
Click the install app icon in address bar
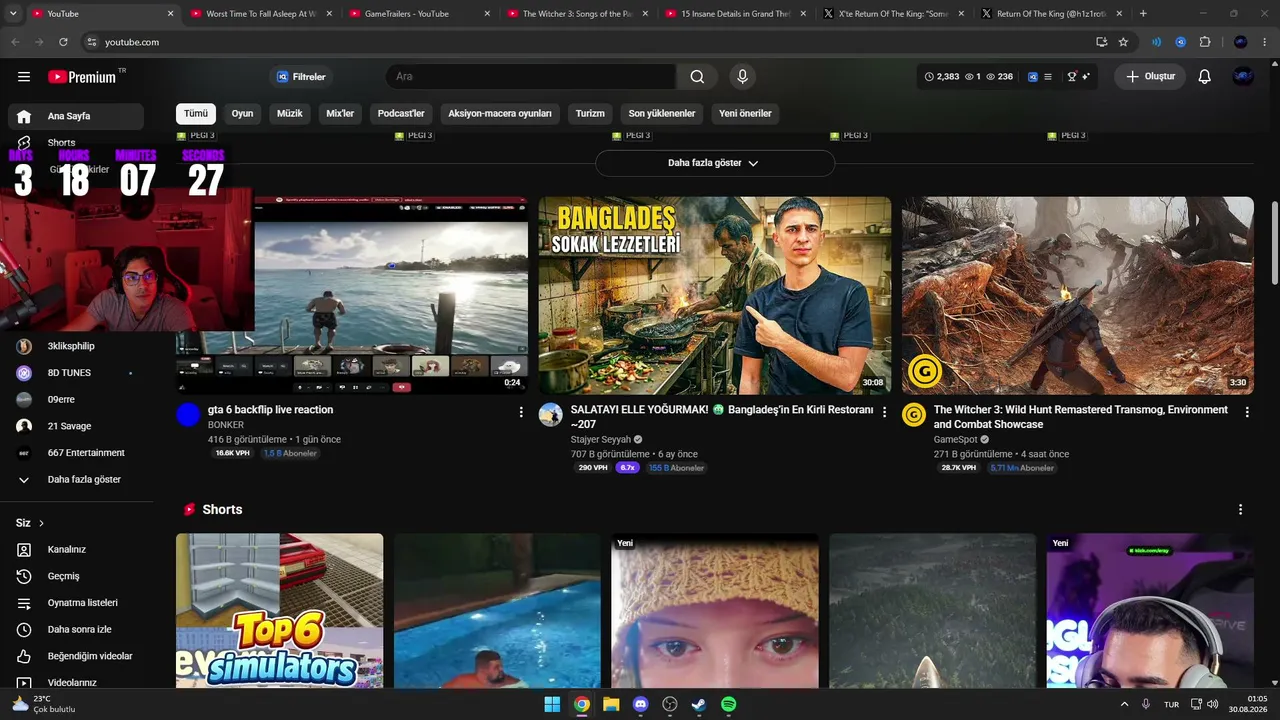[1101, 42]
